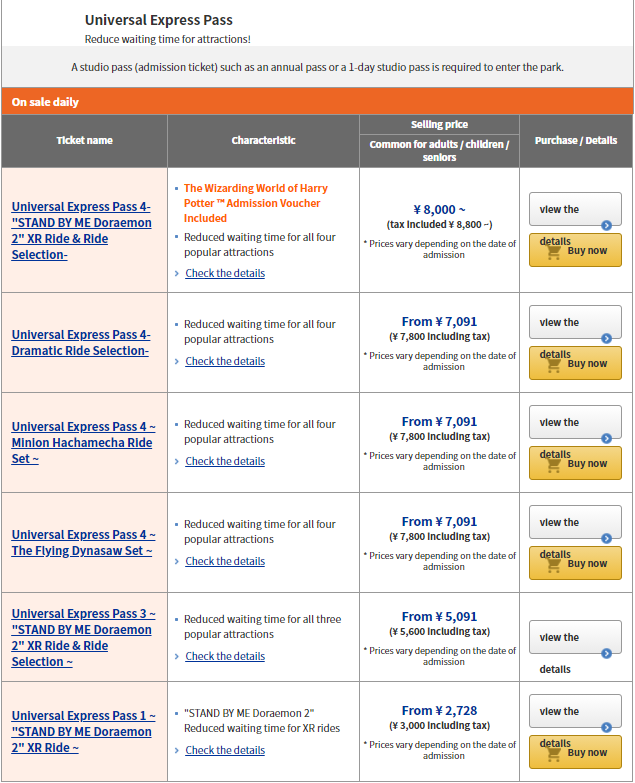Buy now the ¥8,000 Express Pass 4 Doraemon
Screen dimensions: 635x783
click(x=575, y=250)
